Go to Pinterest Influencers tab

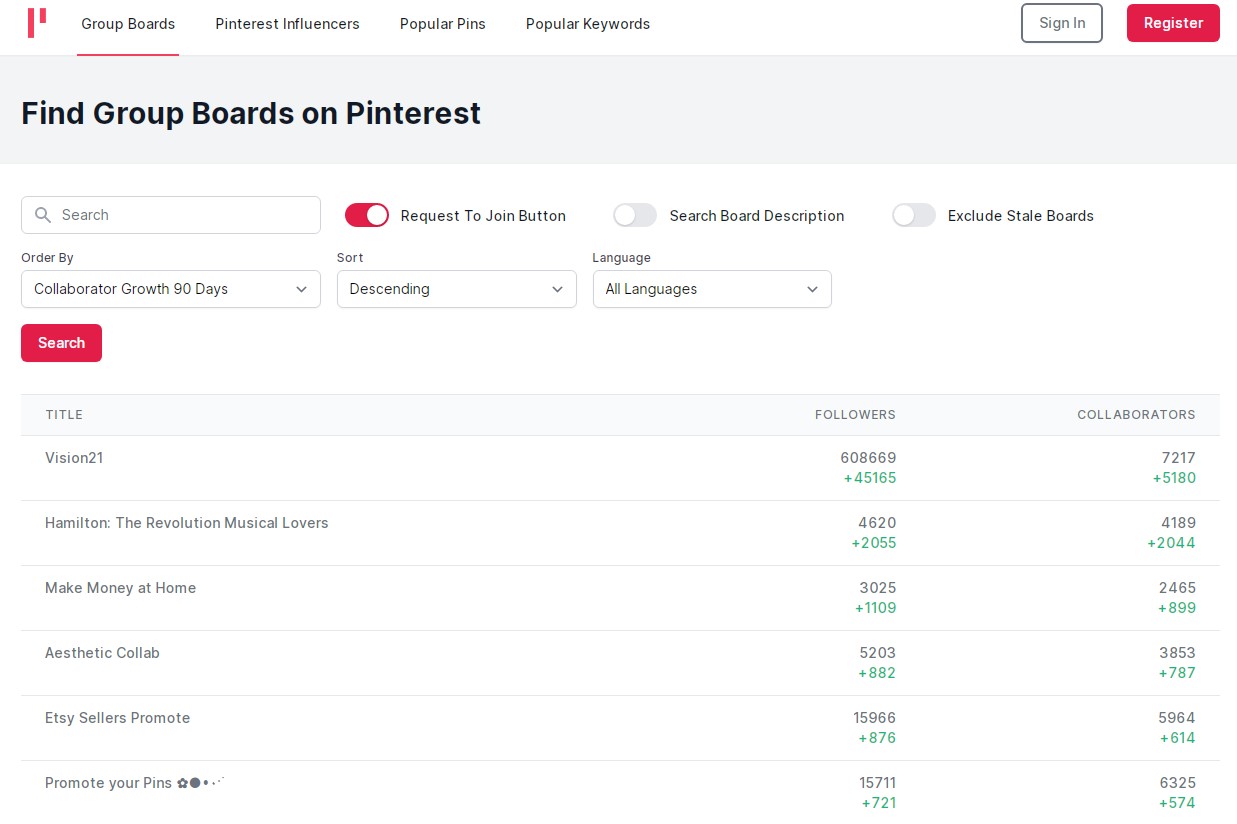(x=287, y=24)
